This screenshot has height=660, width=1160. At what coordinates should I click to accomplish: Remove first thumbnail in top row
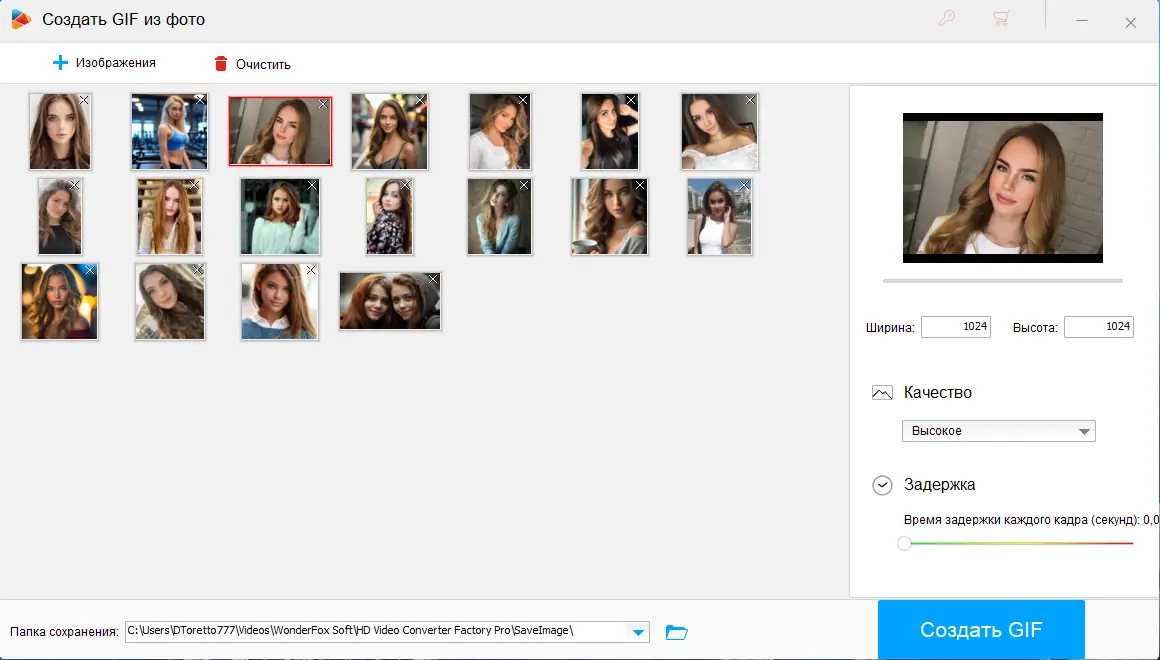point(84,101)
